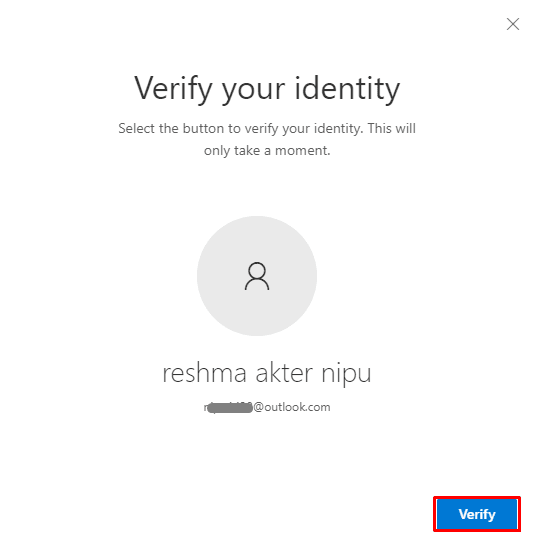535x547 pixels.
Task: Click the word 'Verify' in the heading
Action: (173, 89)
